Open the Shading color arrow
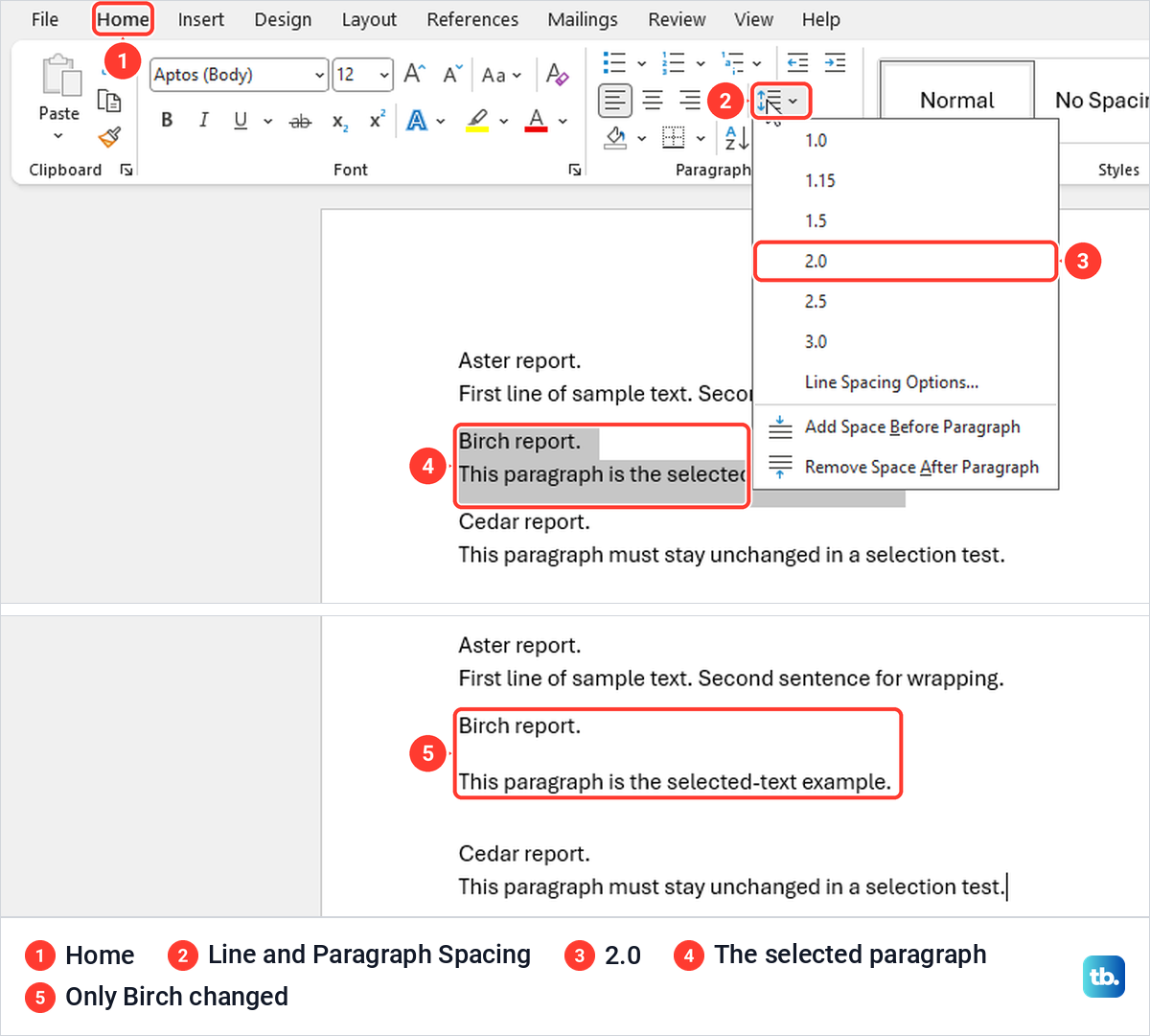The image size is (1150, 1036). click(641, 139)
